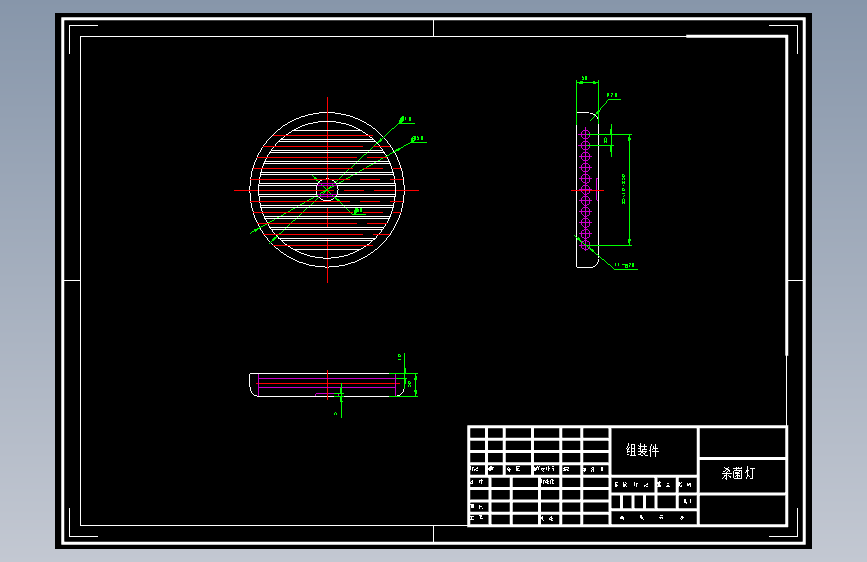Image resolution: width=867 pixels, height=562 pixels.
Task: Select the horizontal section view of the lamp
Action: (327, 384)
